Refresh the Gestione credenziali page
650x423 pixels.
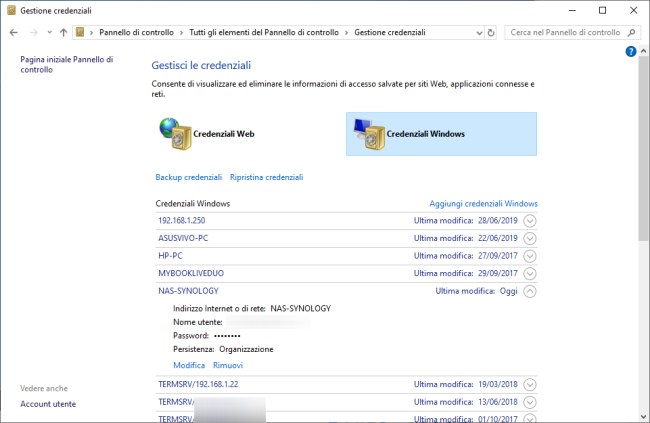(490, 32)
